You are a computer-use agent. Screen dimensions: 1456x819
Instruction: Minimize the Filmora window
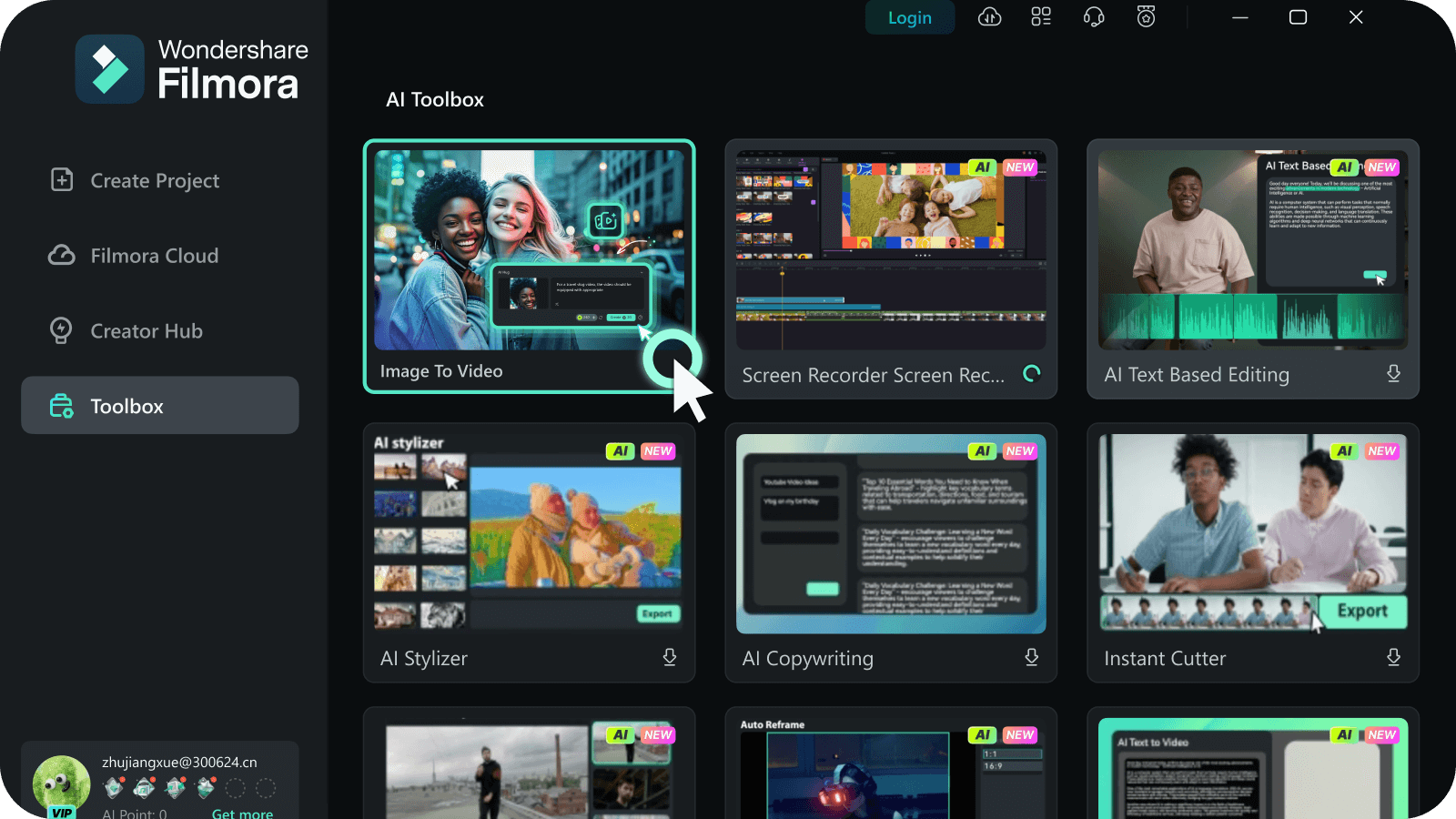click(x=1239, y=17)
